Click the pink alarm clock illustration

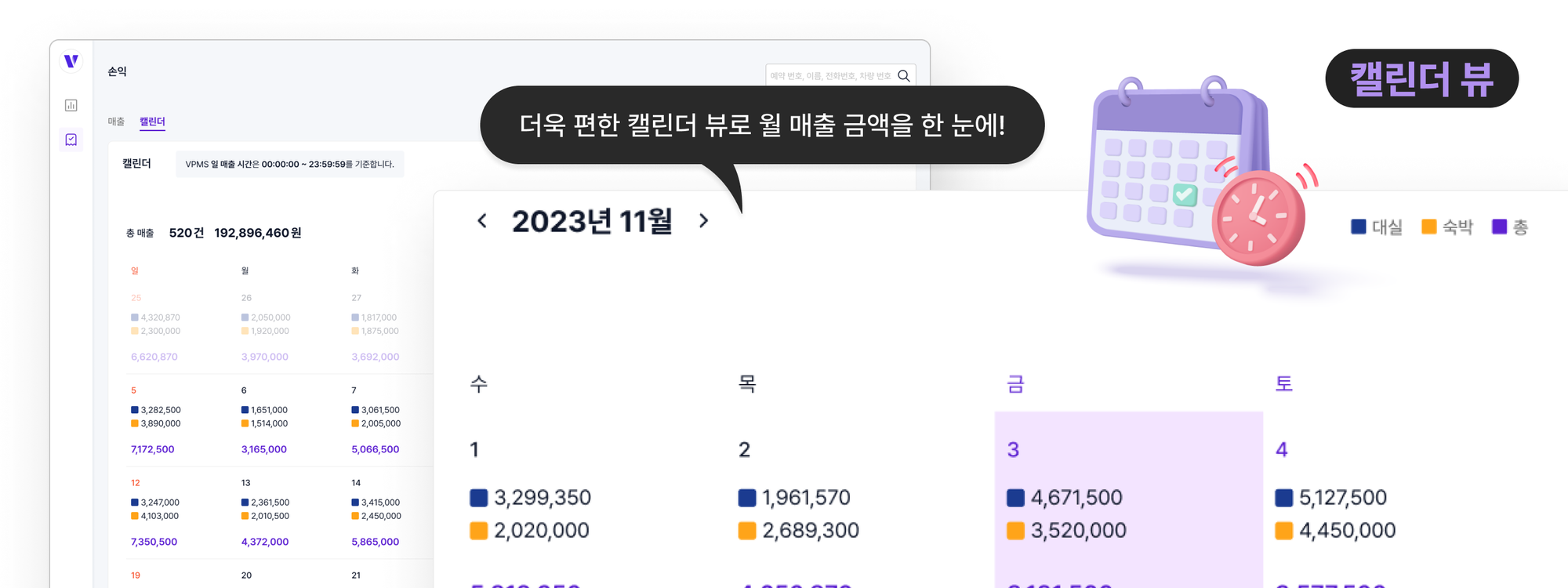coord(1257,217)
